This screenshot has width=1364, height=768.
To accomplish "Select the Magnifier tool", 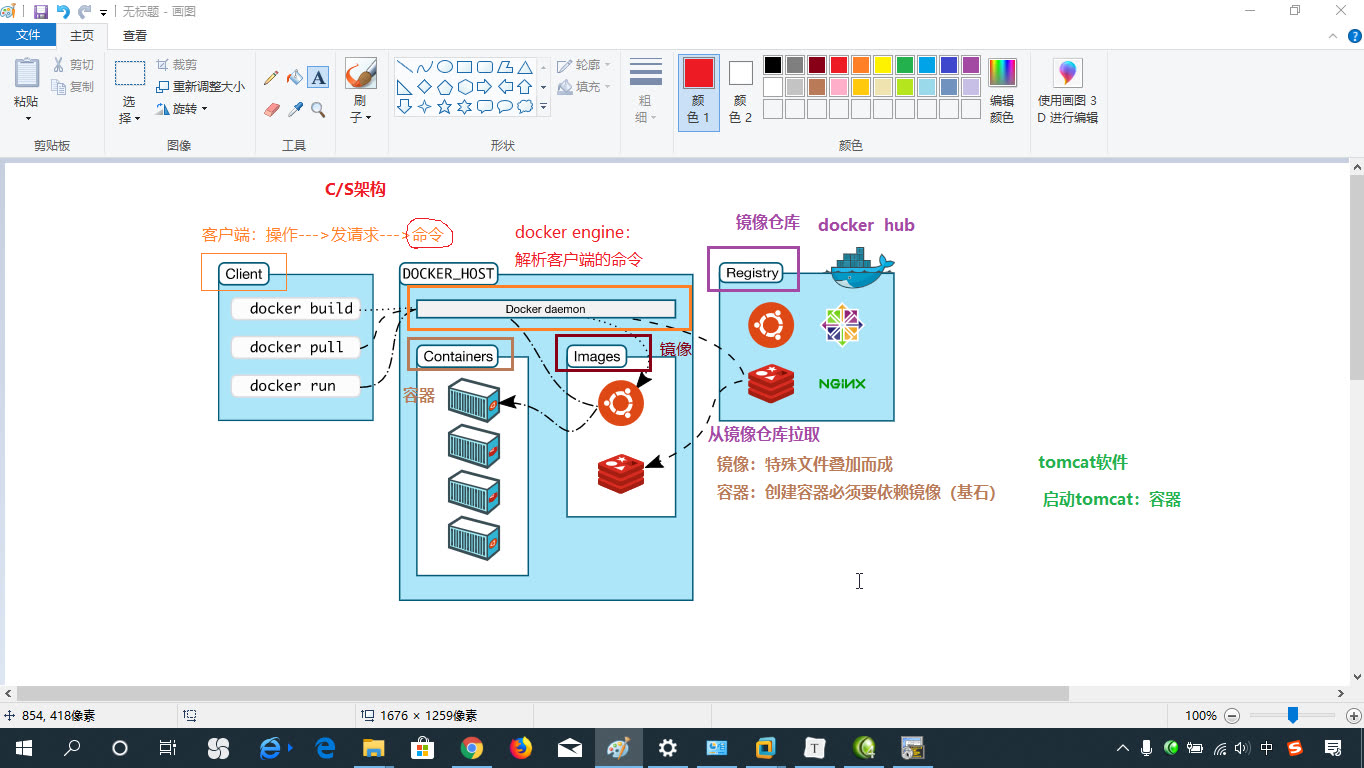I will click(317, 109).
